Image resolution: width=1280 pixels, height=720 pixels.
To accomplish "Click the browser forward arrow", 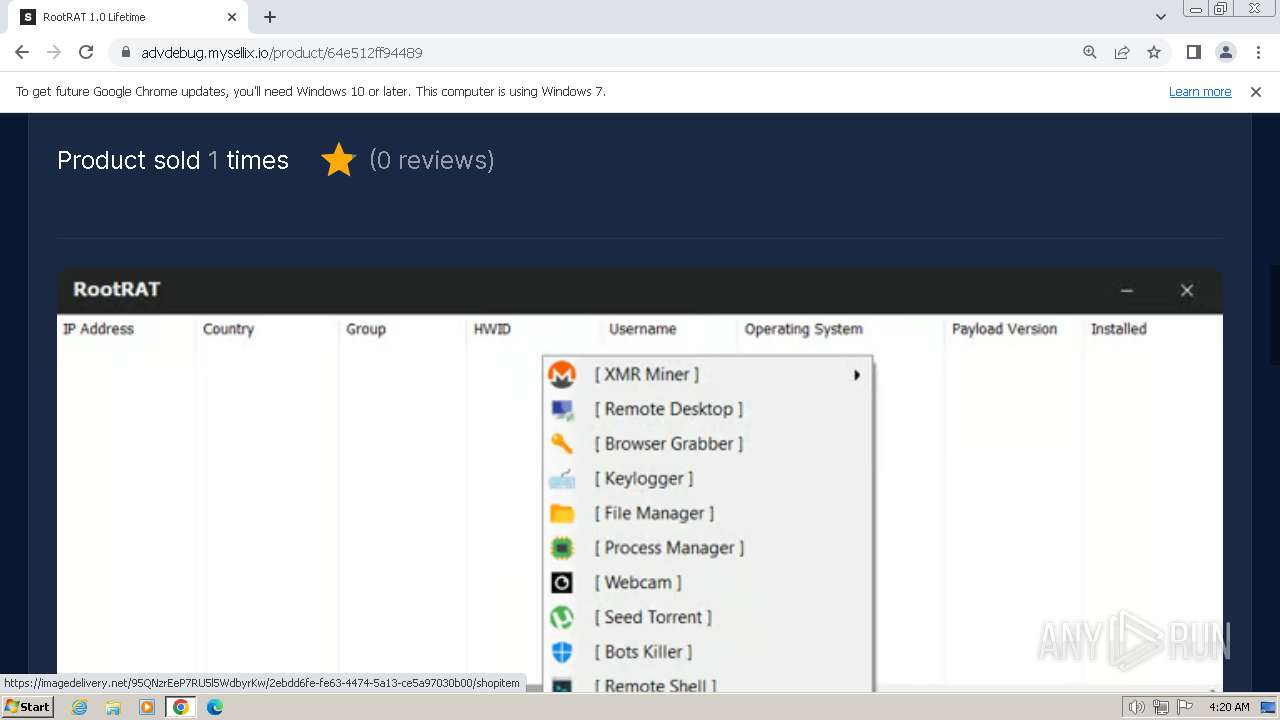I will (x=54, y=52).
